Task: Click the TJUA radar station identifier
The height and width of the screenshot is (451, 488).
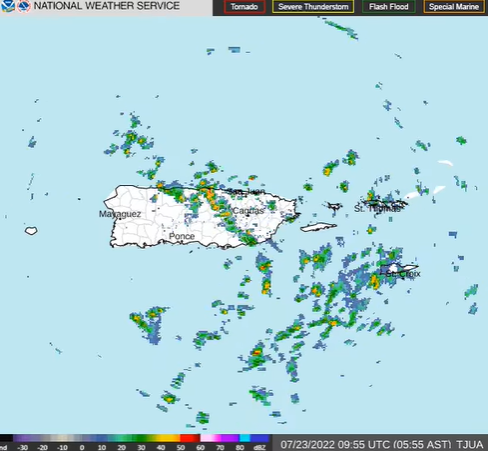Action: click(x=469, y=445)
